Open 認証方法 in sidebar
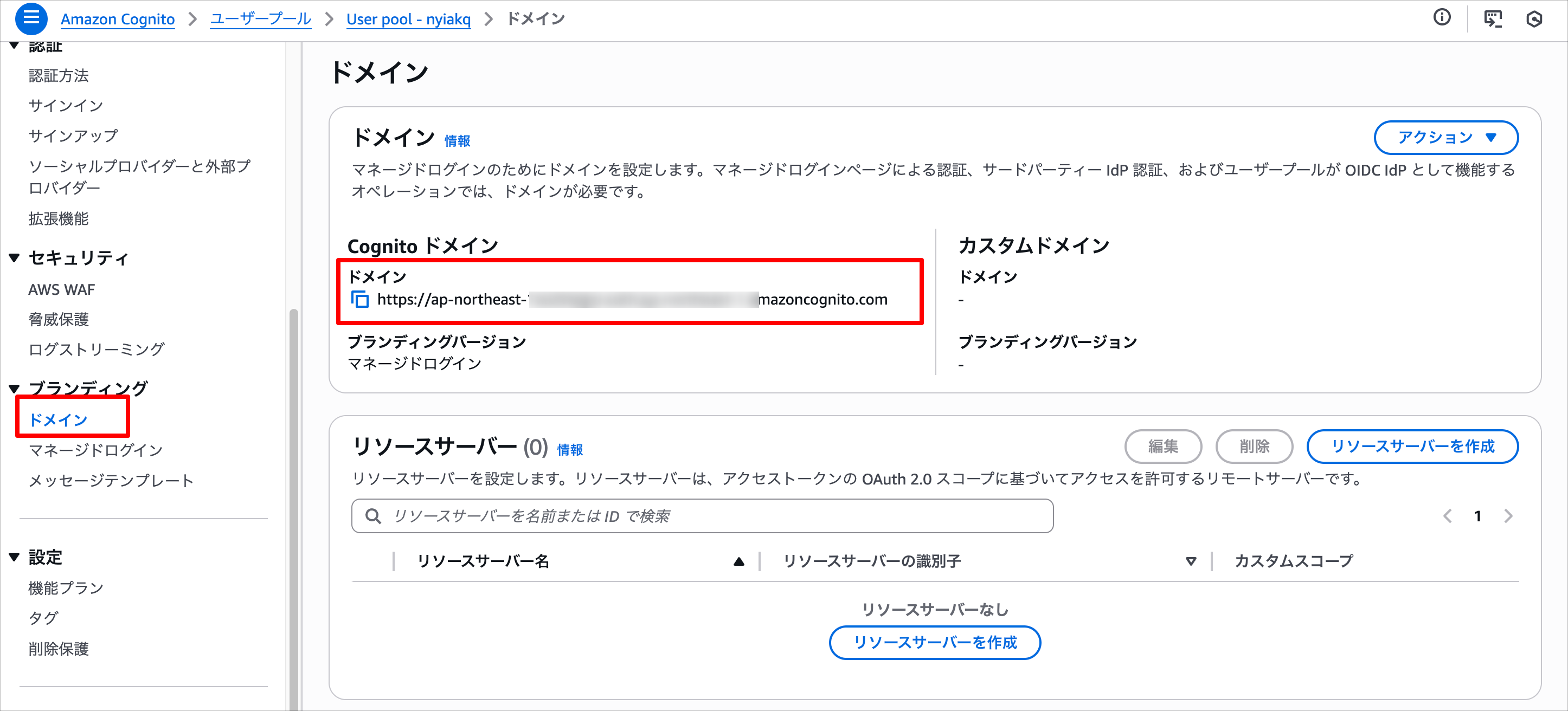 (x=59, y=75)
